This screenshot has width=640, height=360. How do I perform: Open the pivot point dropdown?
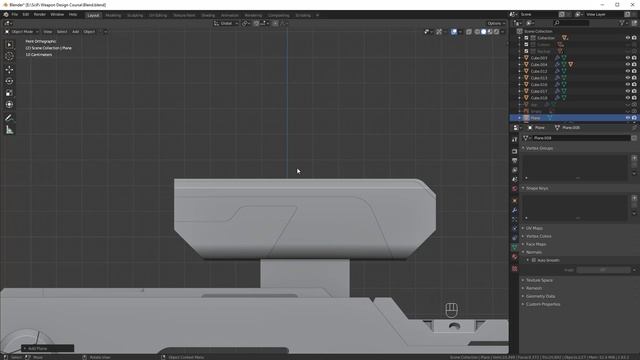tap(245, 23)
